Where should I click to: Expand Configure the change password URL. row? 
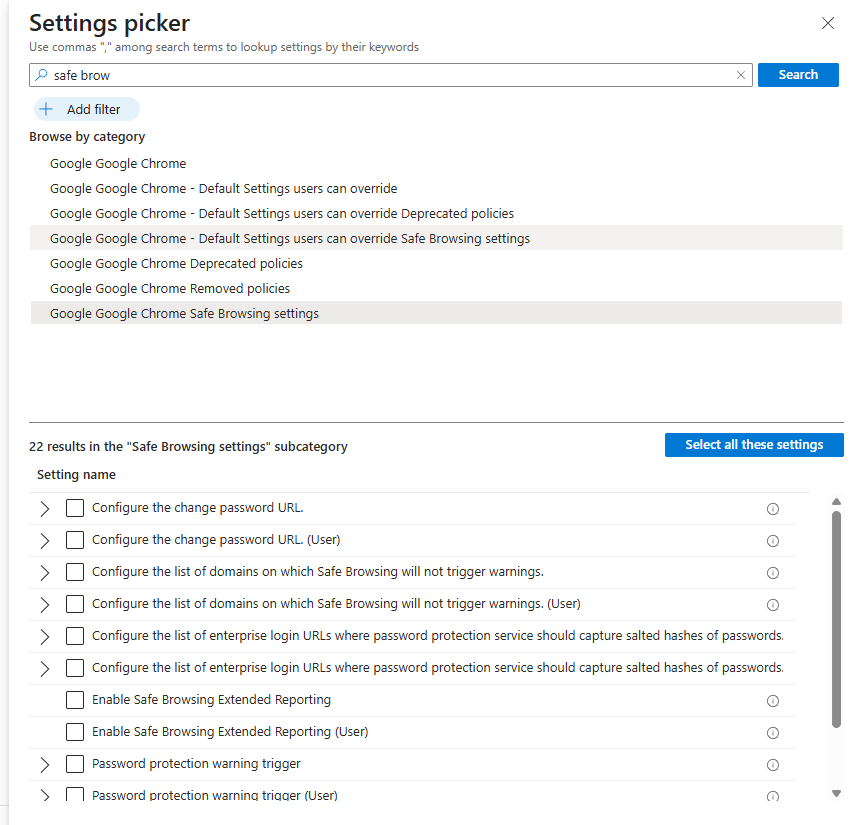click(44, 508)
